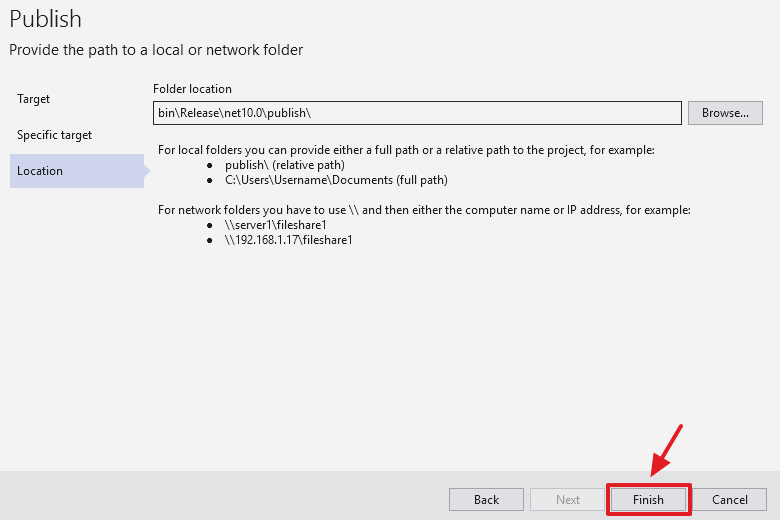Click the Publish dialog heading

point(46,19)
